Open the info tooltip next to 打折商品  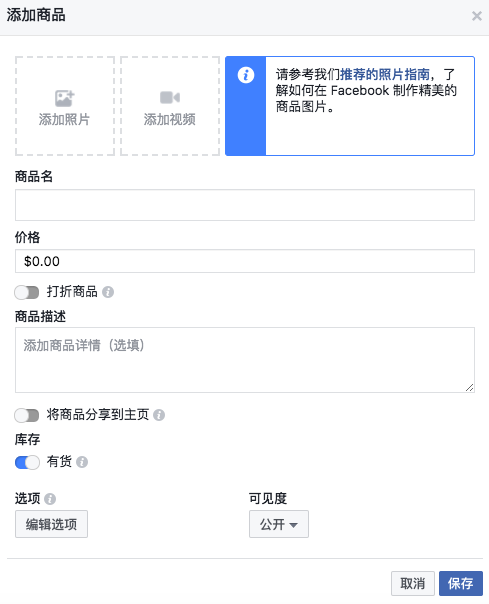pos(108,292)
